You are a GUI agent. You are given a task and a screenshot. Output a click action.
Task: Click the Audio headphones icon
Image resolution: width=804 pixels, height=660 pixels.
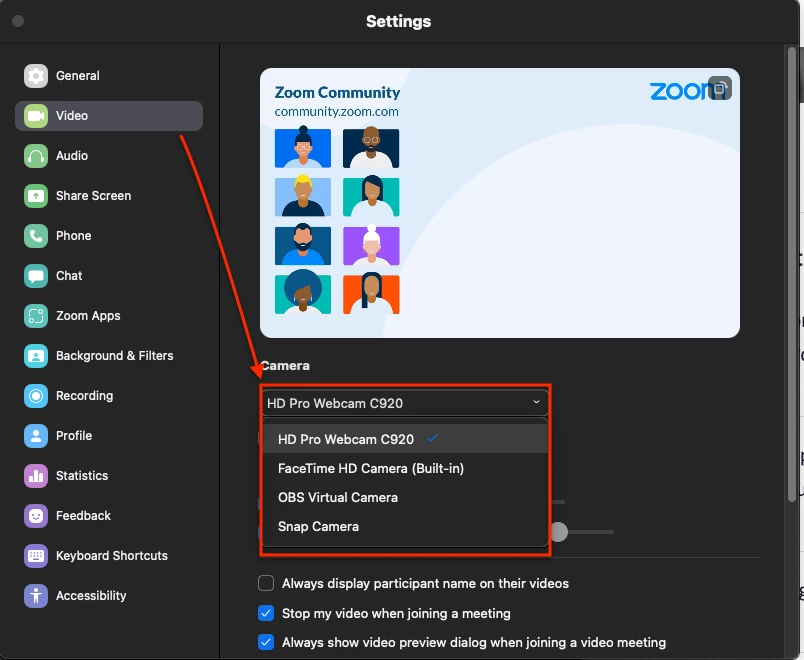pos(36,156)
